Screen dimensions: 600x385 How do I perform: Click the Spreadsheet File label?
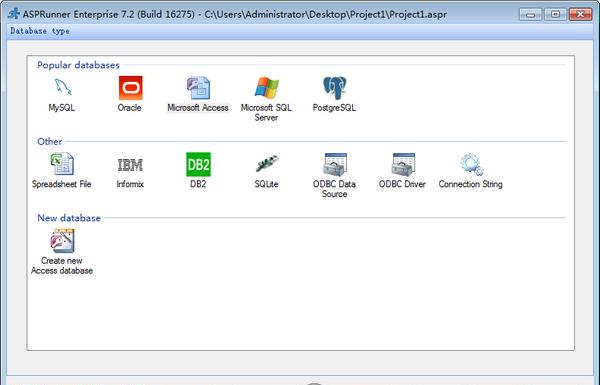(x=62, y=184)
